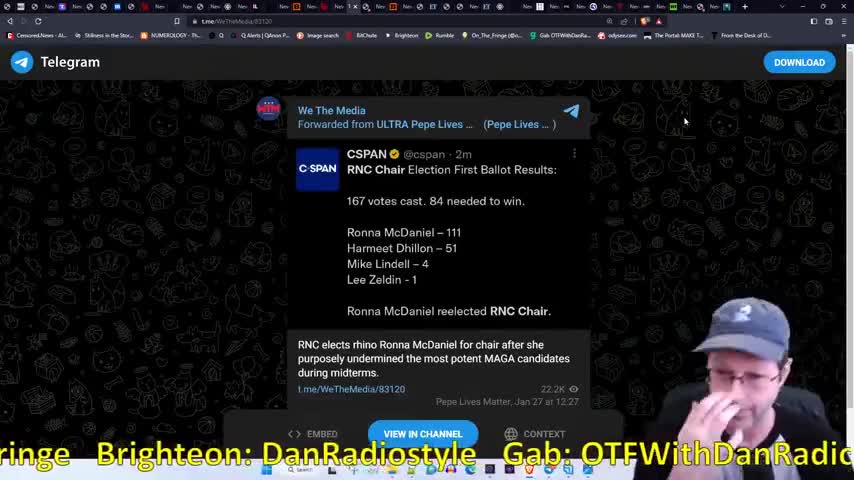Open the Brave browser icon in taskbar
This screenshot has width=854, height=480.
coord(529,470)
